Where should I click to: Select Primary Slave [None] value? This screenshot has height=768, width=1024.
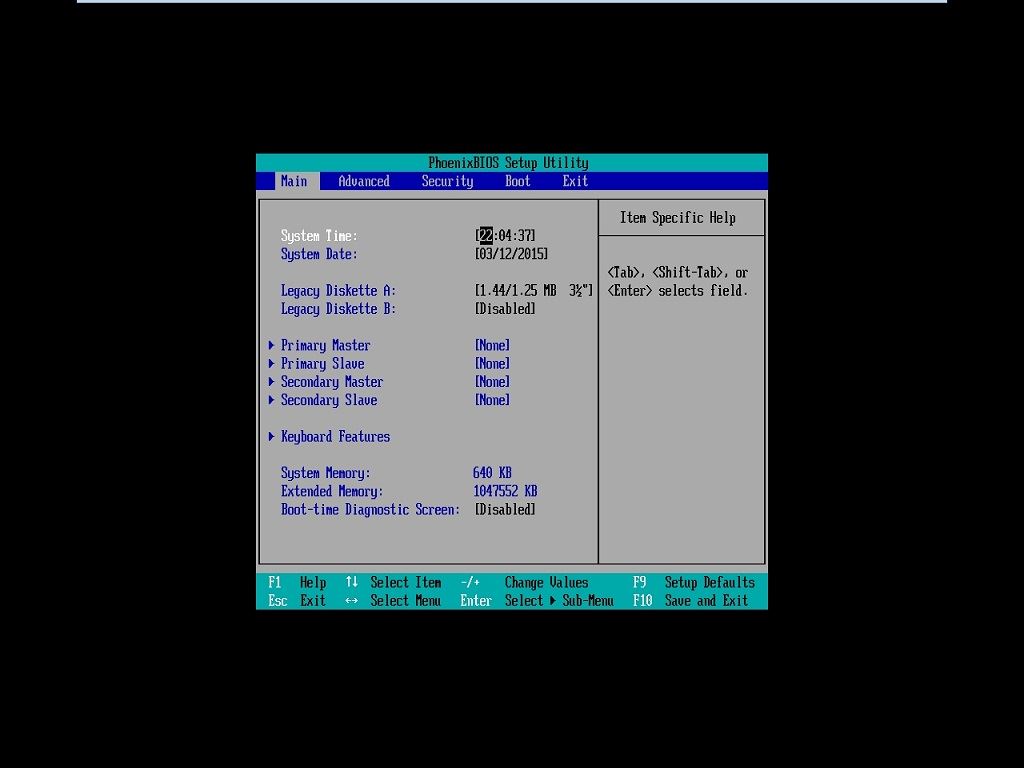(x=492, y=364)
